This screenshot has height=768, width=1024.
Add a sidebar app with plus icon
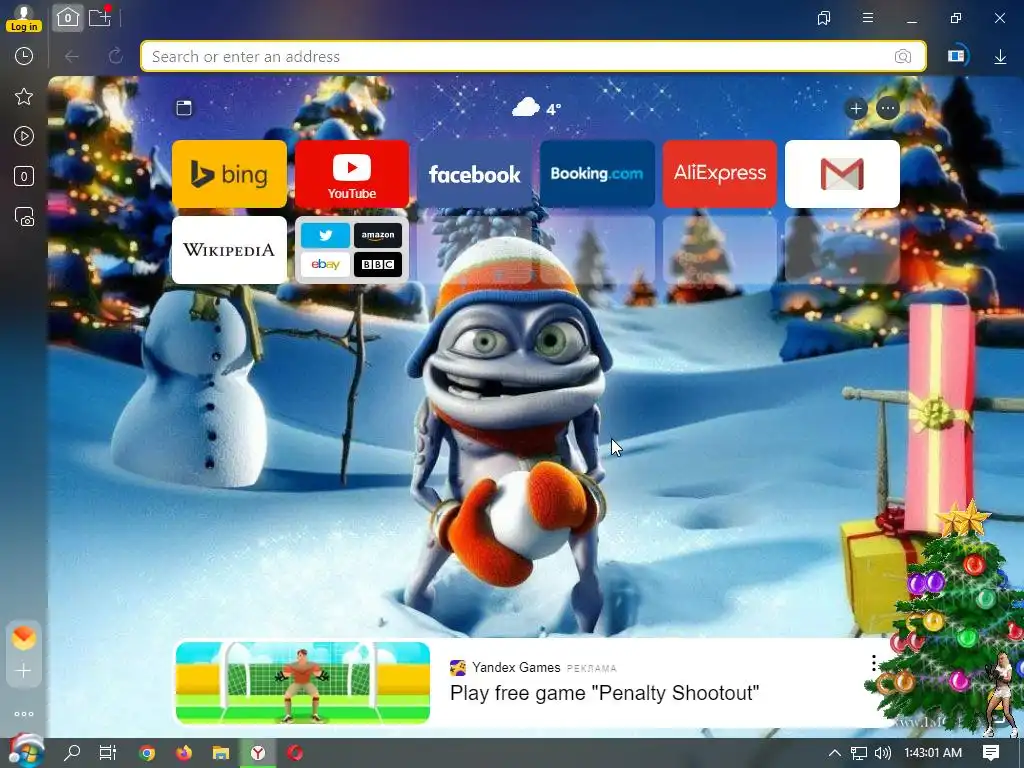point(24,671)
